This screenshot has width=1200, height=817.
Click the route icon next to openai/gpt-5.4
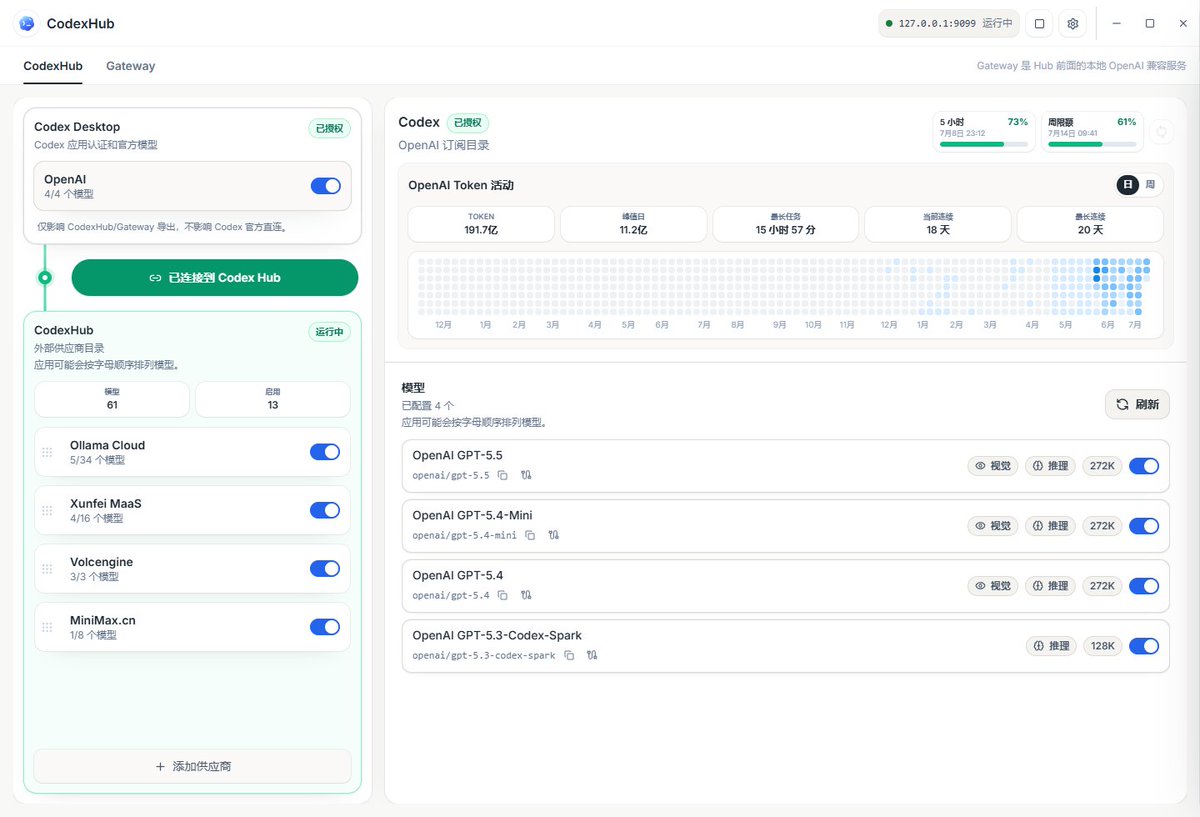pyautogui.click(x=526, y=595)
